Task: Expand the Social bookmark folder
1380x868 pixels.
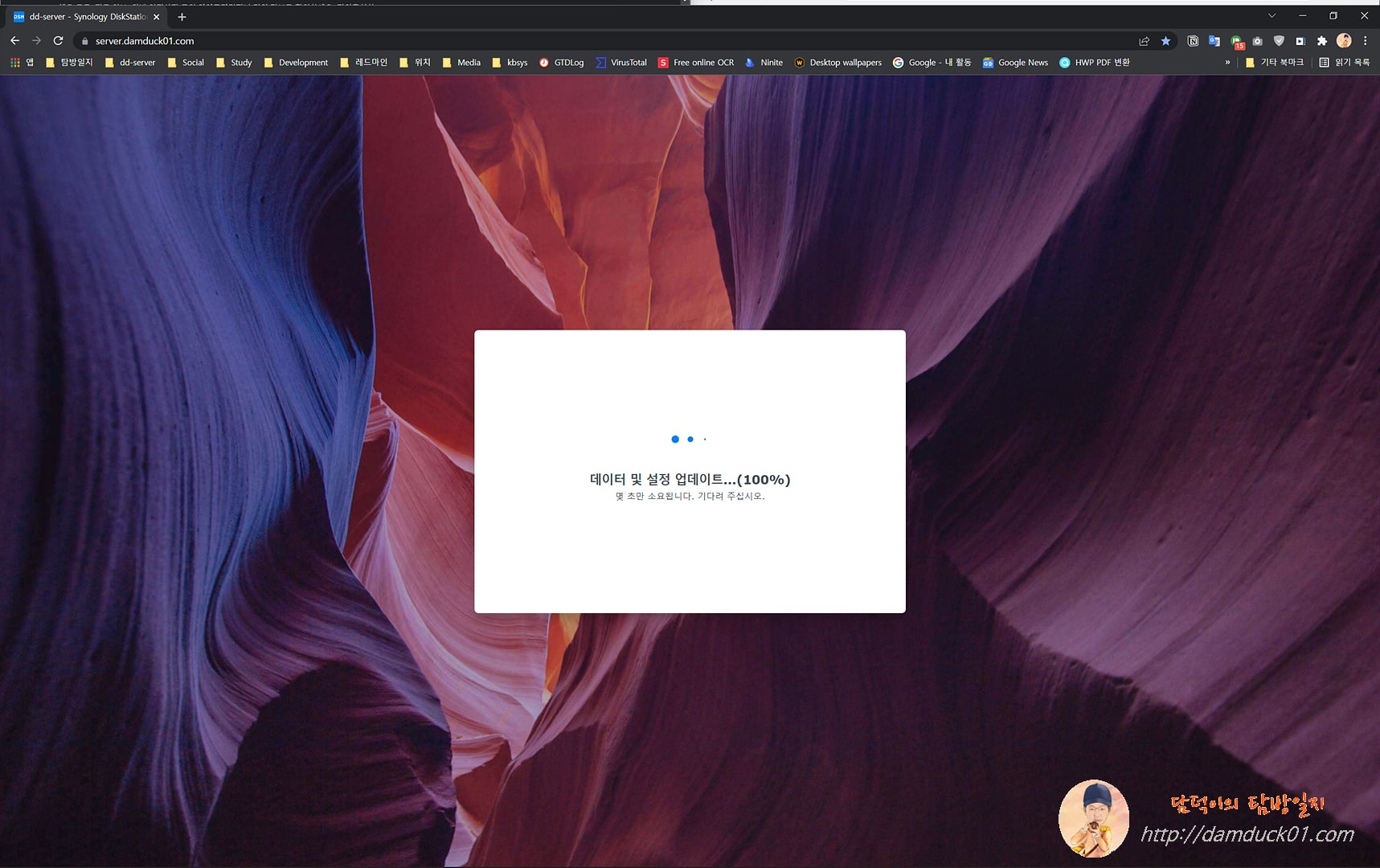Action: (x=185, y=62)
